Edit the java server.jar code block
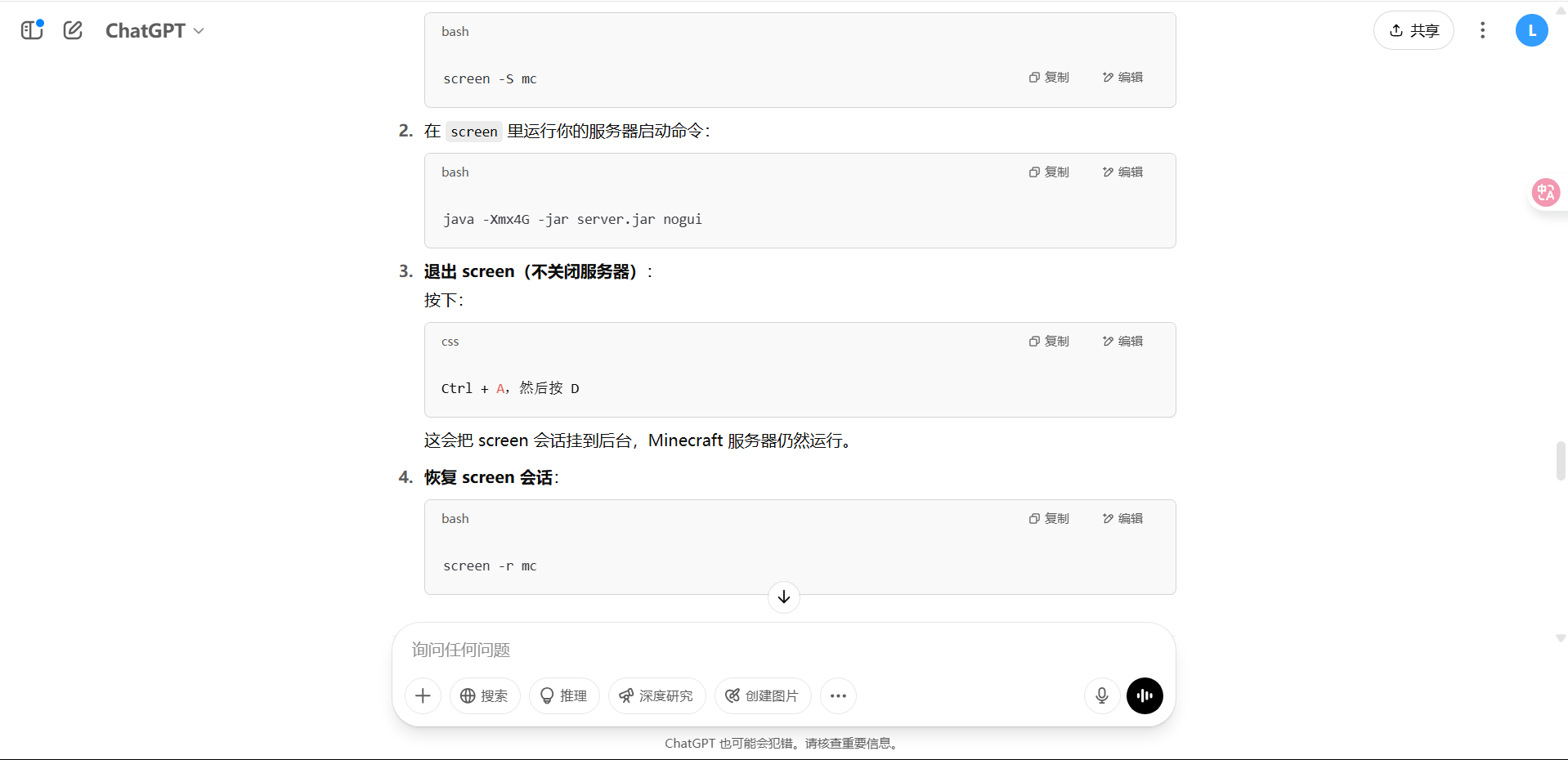Image resolution: width=1568 pixels, height=760 pixels. click(1122, 172)
